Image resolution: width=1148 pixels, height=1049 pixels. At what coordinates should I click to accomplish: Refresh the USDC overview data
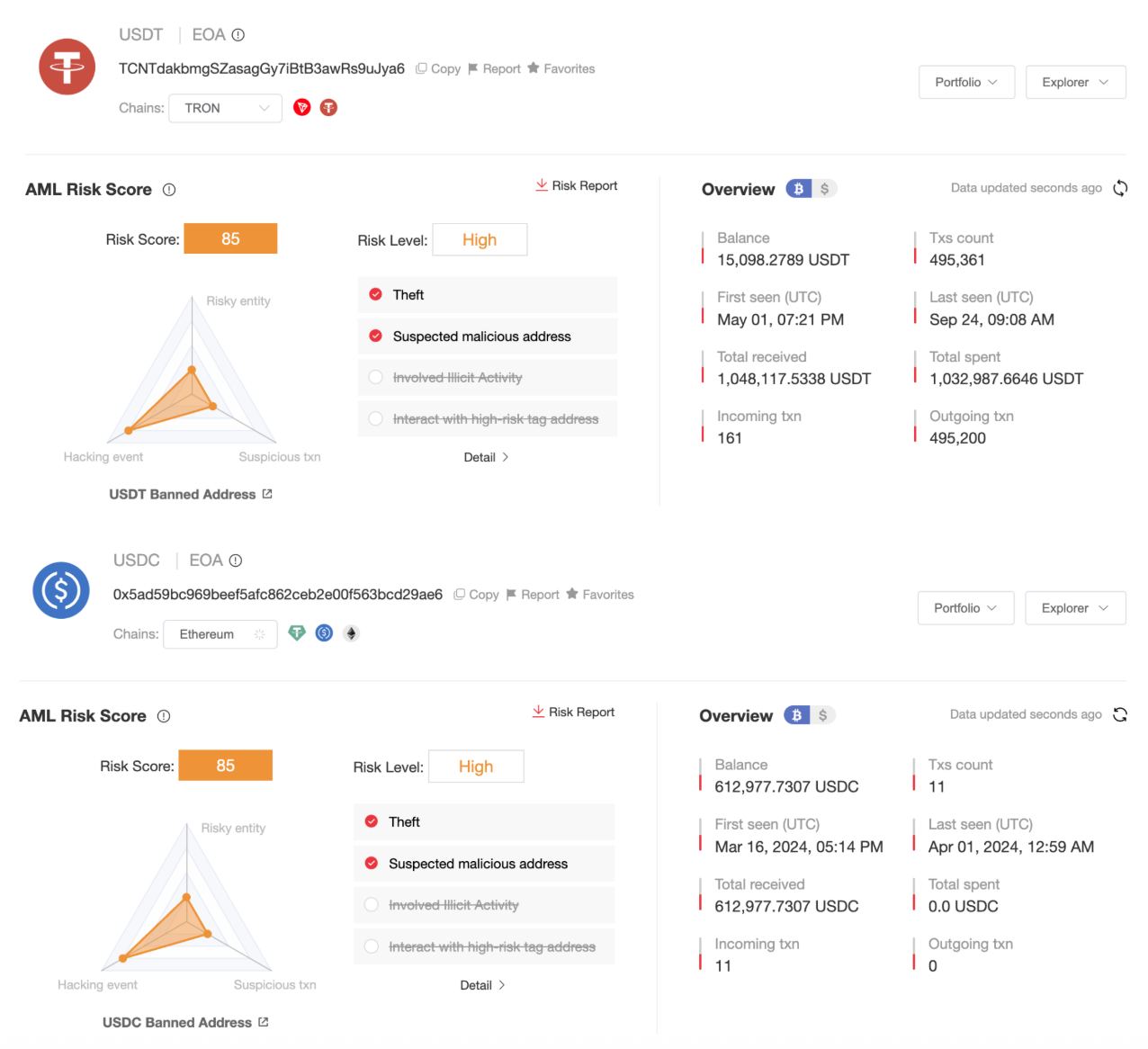(x=1120, y=714)
